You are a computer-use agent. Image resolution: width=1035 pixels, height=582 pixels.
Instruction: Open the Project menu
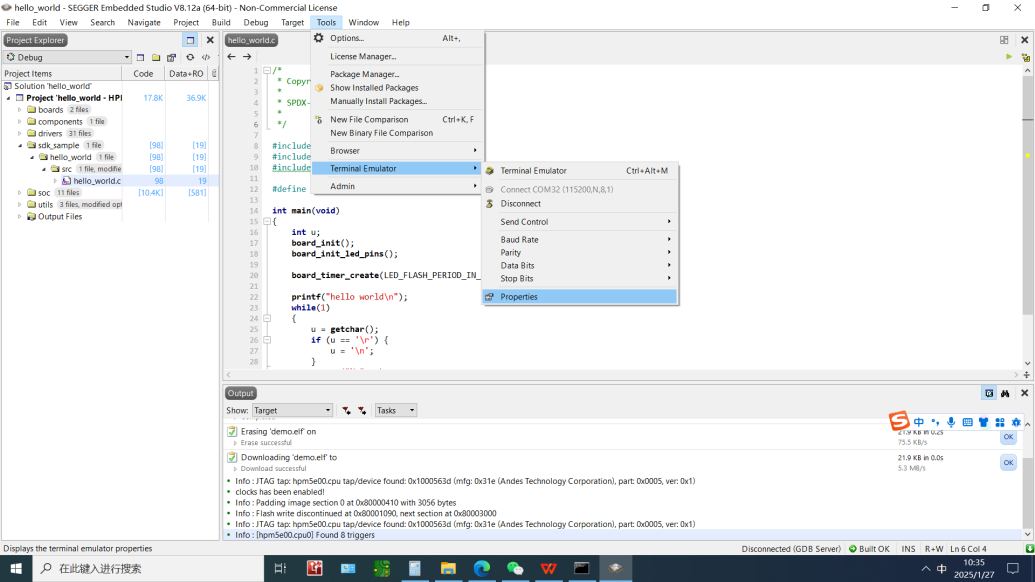coord(185,22)
